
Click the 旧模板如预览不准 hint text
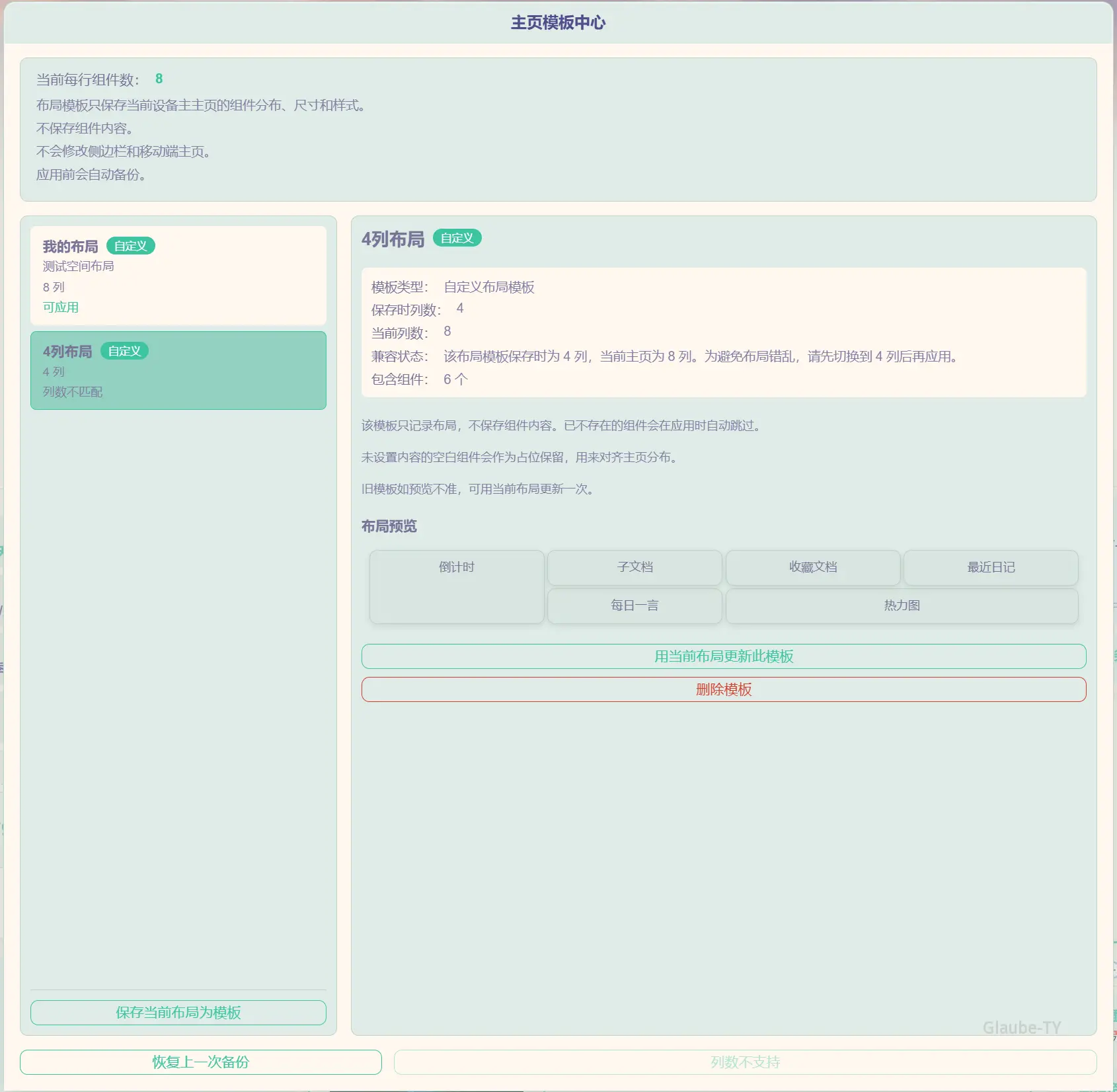pos(478,489)
